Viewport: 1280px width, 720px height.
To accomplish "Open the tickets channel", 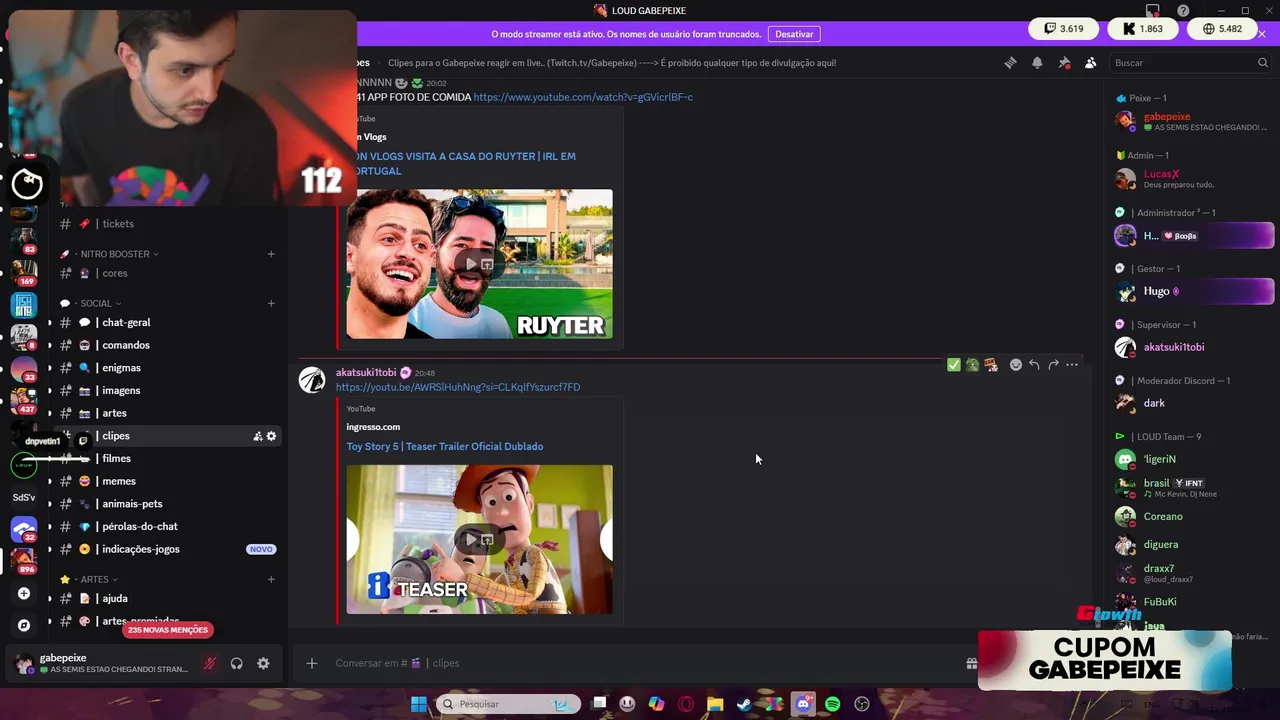I will [168, 224].
